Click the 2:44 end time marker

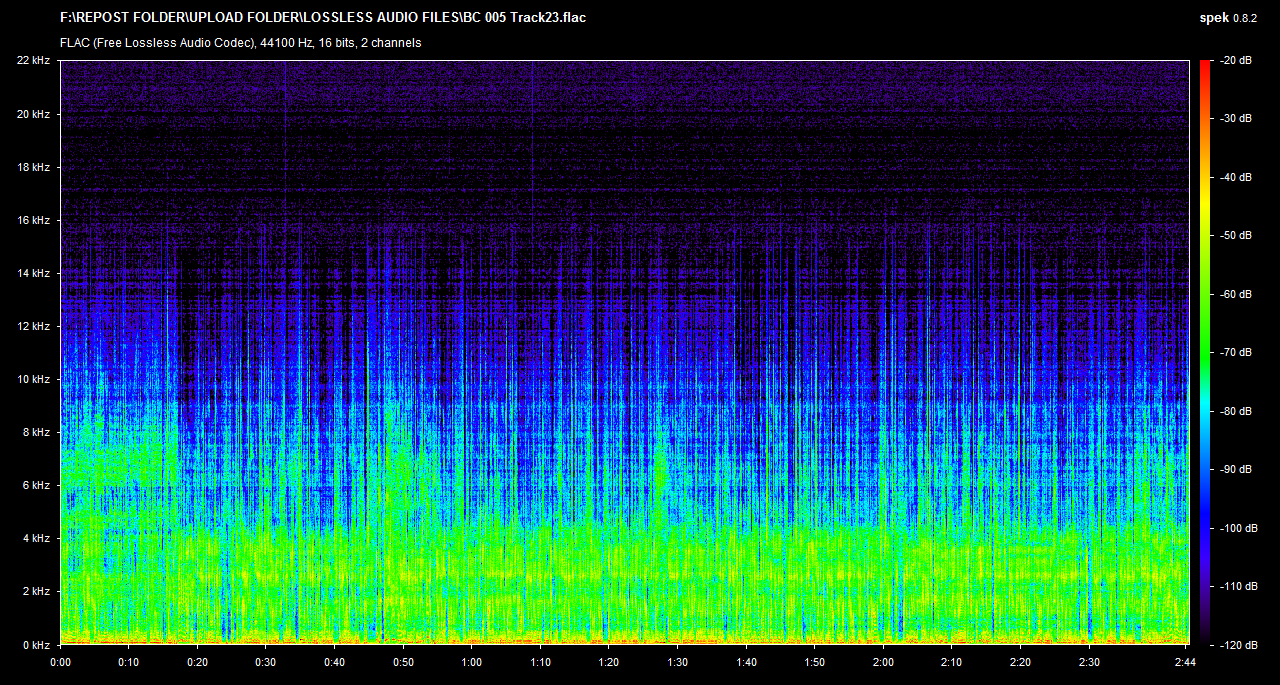click(x=1186, y=662)
